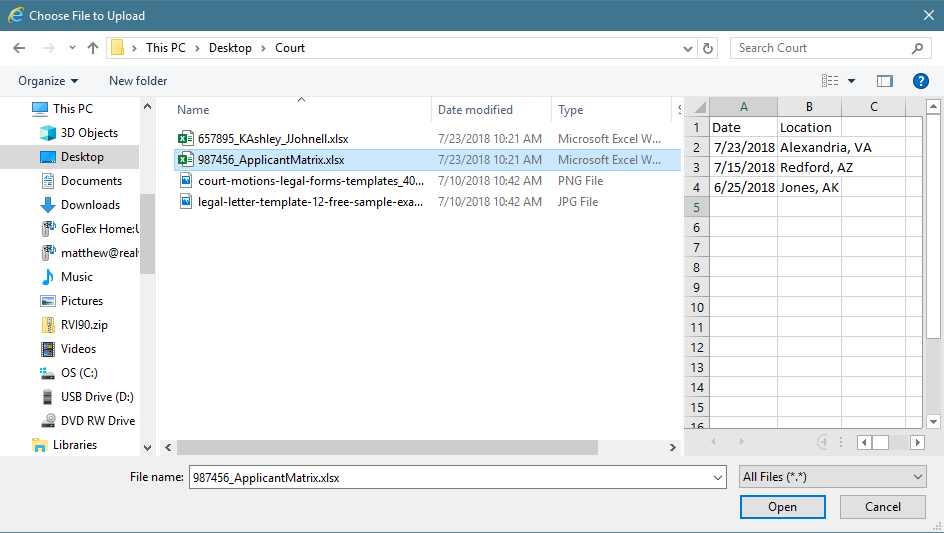Click the Forward navigation arrow
The height and width of the screenshot is (533, 944).
pos(49,48)
